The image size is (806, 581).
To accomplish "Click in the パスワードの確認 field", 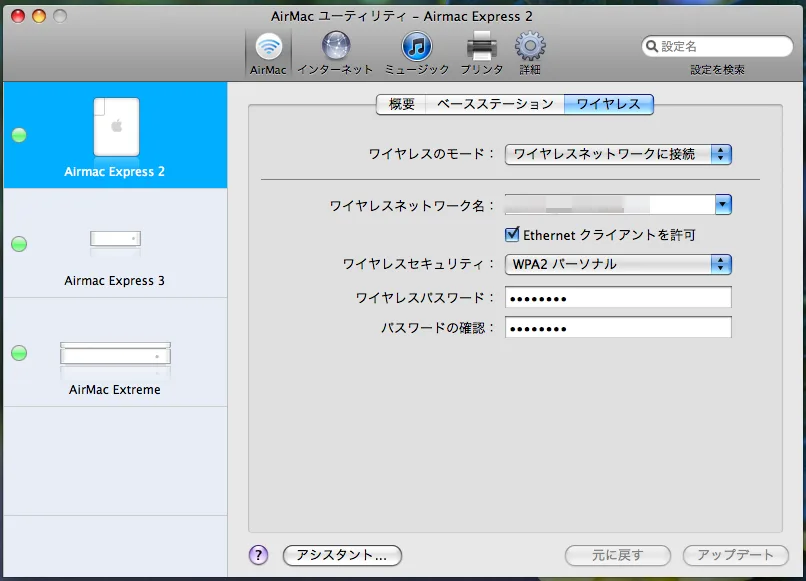I will point(618,328).
